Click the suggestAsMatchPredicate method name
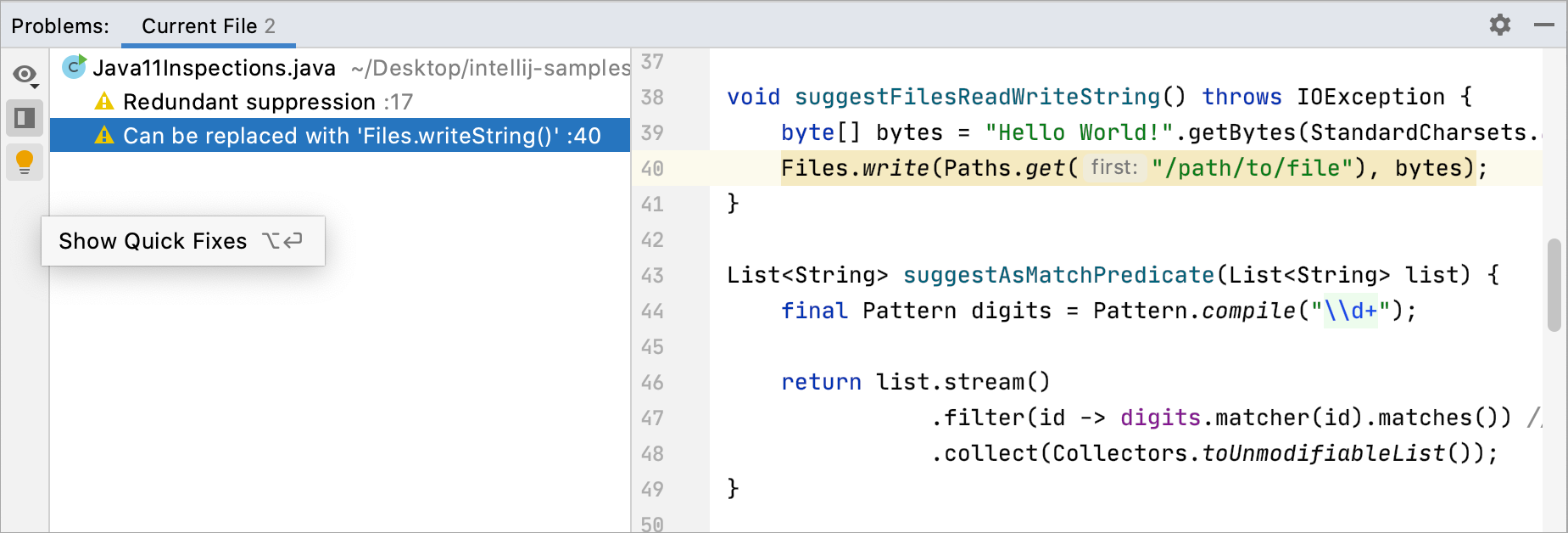The image size is (1568, 533). click(x=1058, y=275)
